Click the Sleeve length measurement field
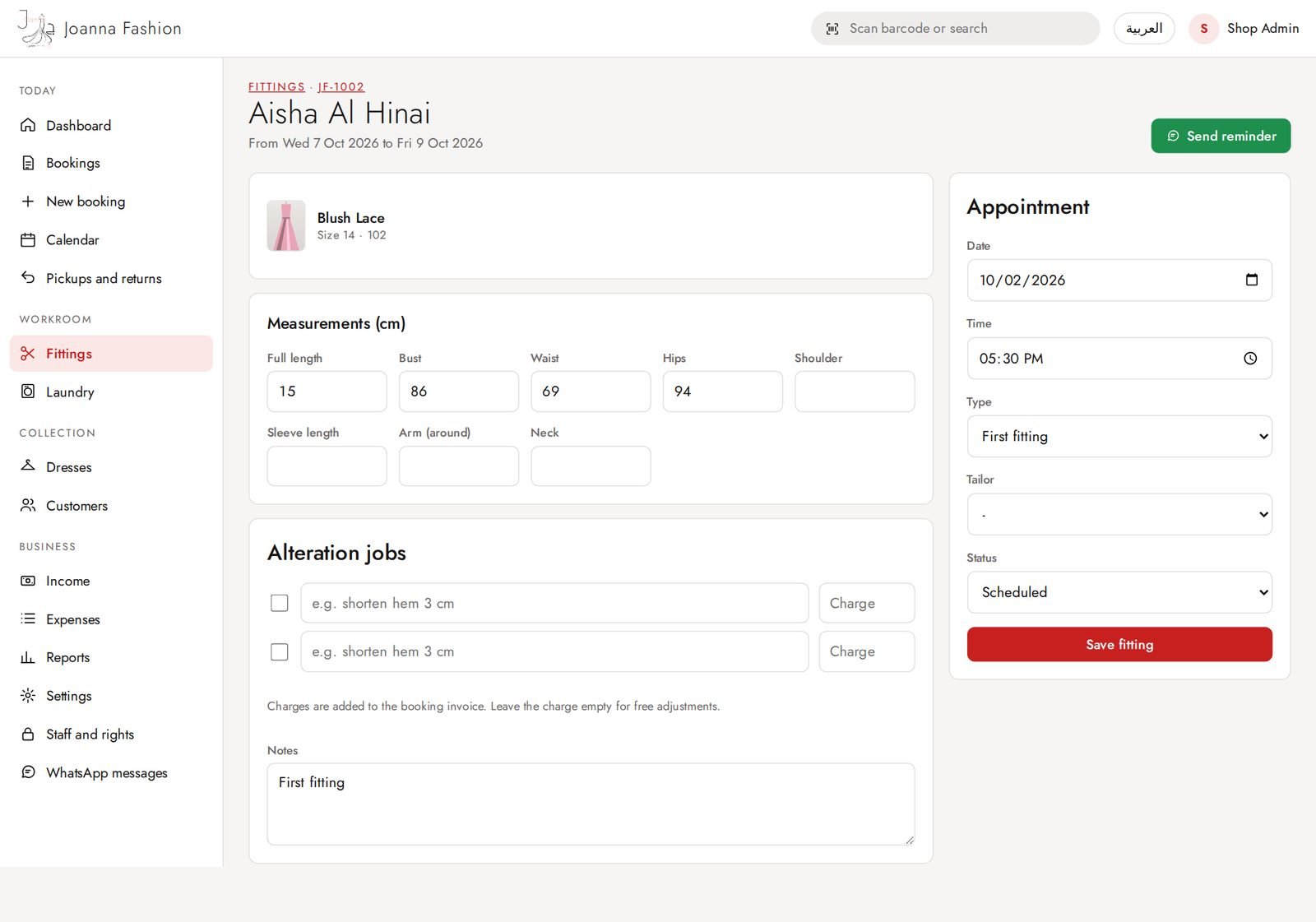Screen dimensions: 1316x922 click(327, 466)
